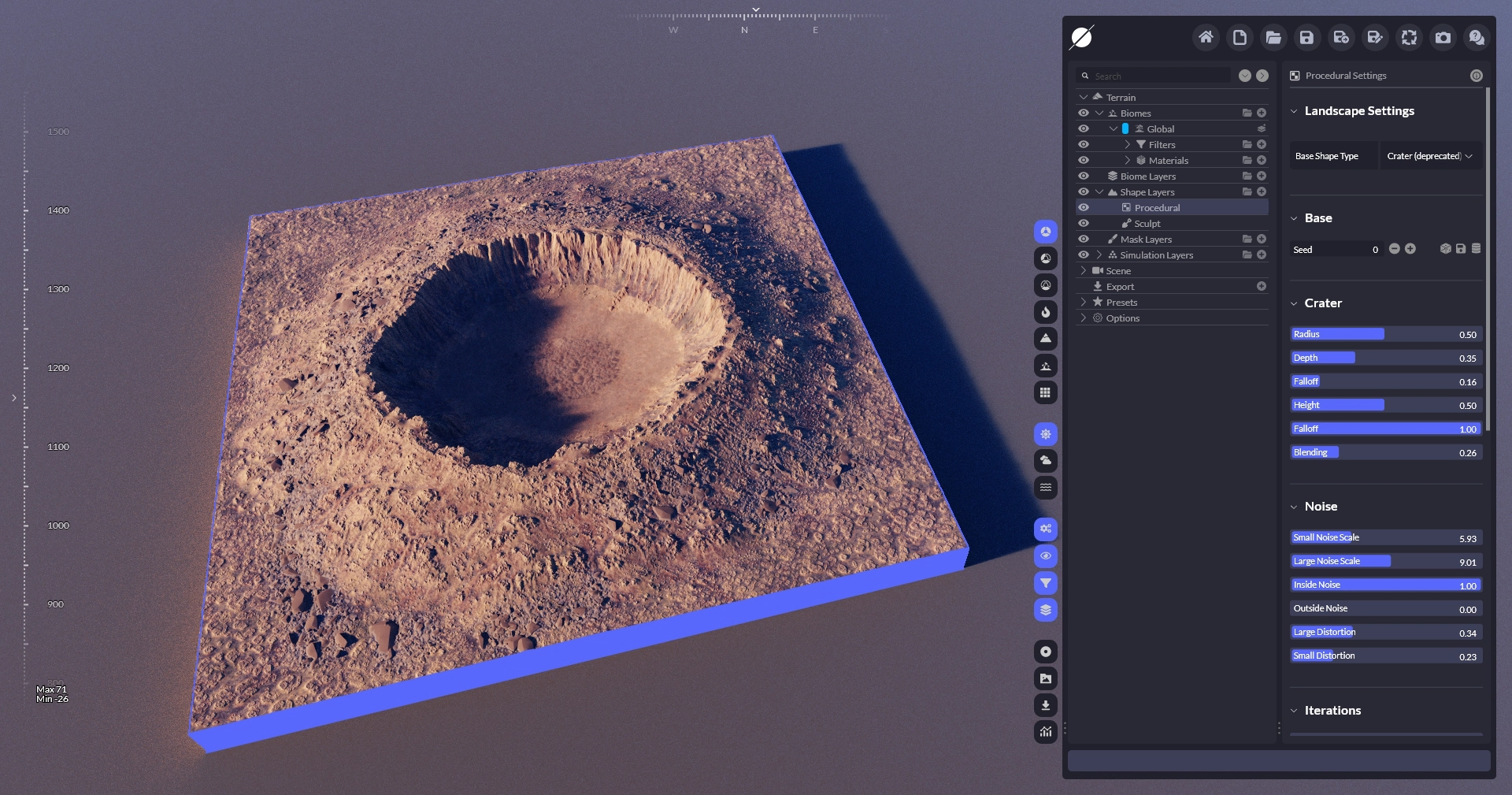
Task: Click the water waves icon in the sidebar
Action: (x=1045, y=488)
